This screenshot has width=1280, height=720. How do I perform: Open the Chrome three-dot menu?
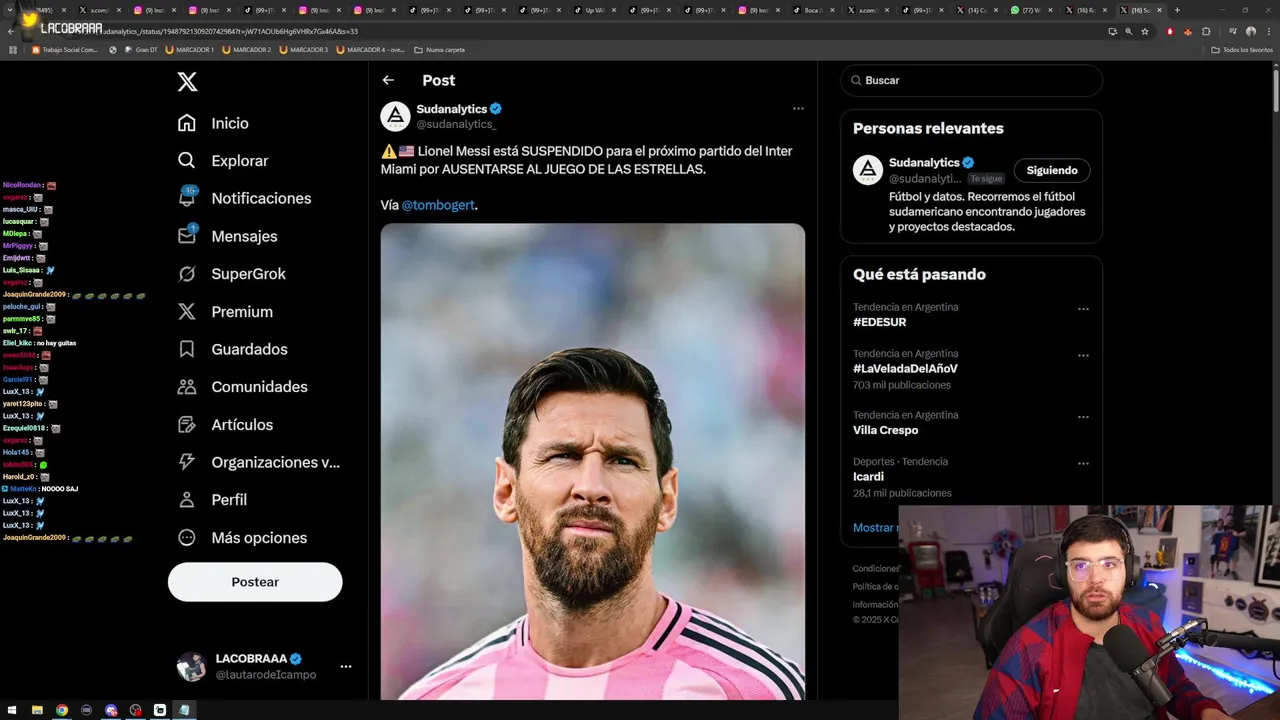(x=1268, y=31)
